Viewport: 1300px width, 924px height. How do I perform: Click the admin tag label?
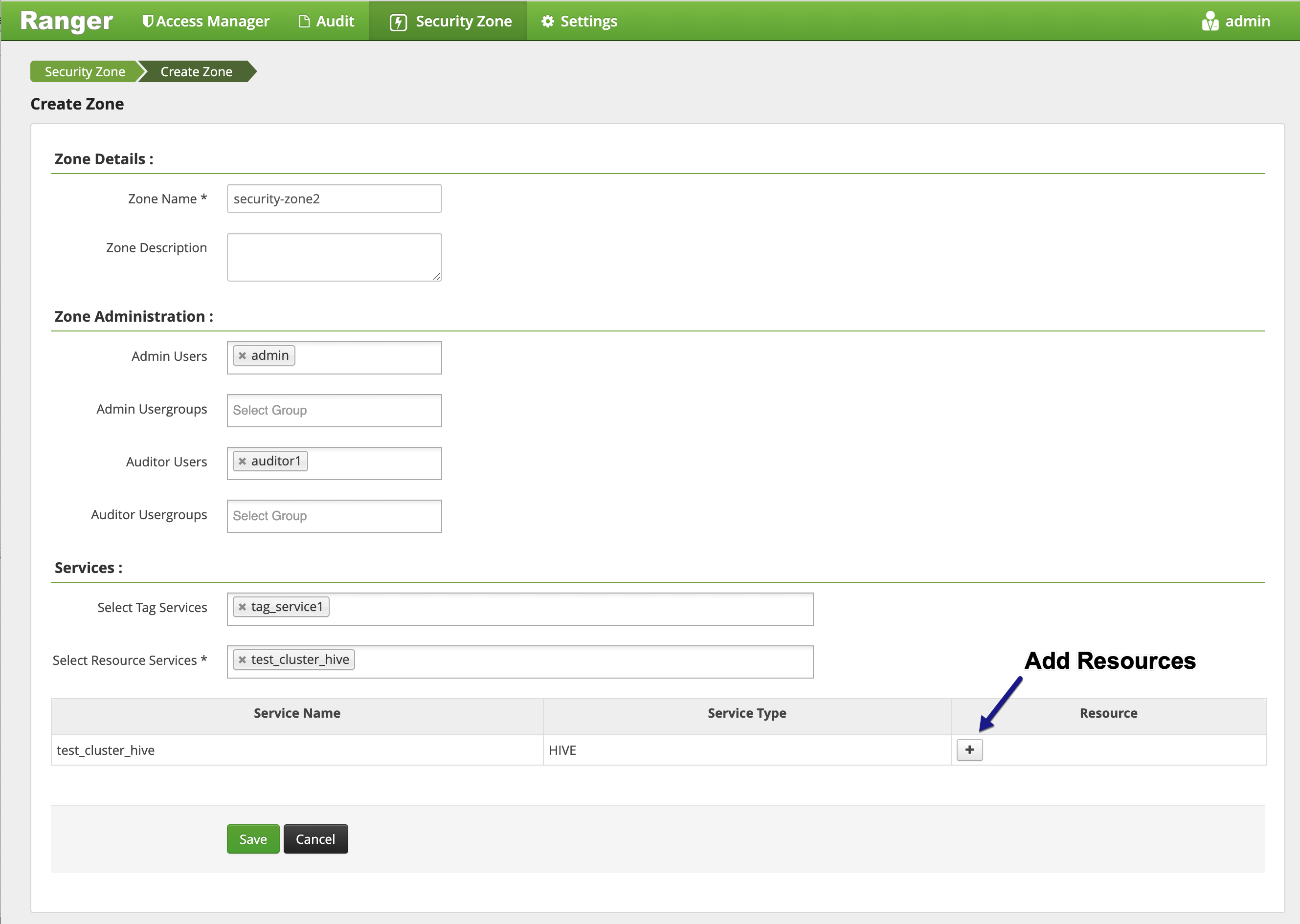[270, 355]
